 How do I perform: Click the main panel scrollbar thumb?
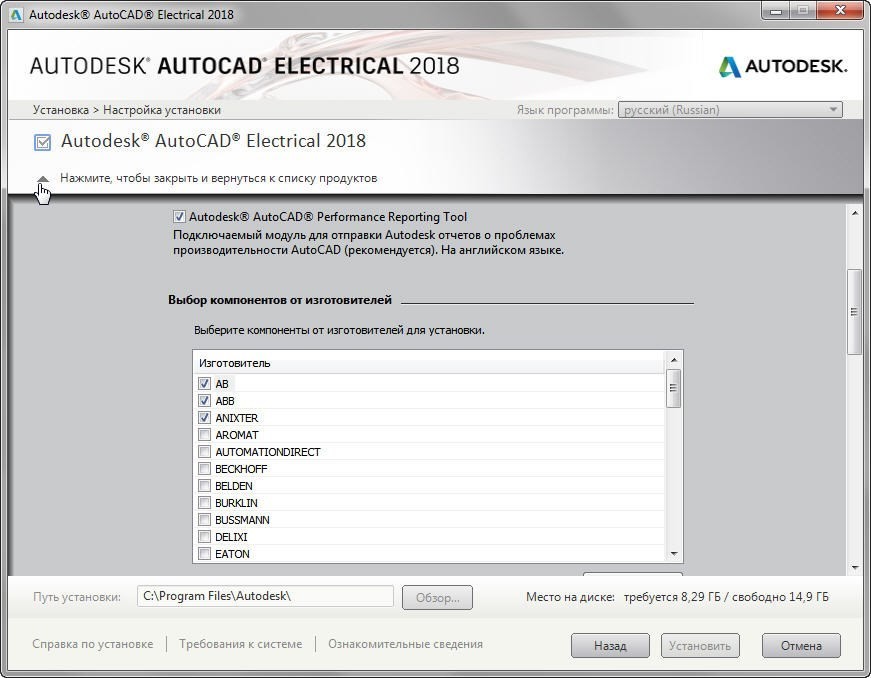point(854,312)
